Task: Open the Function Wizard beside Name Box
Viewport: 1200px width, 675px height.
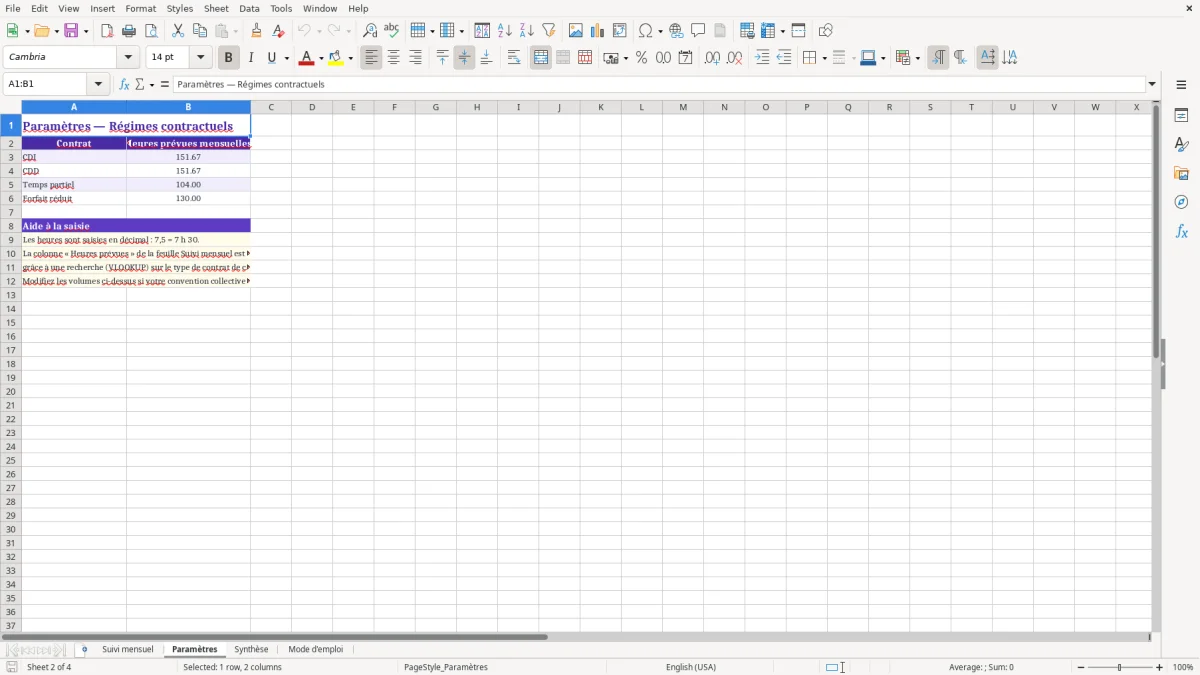Action: click(x=125, y=85)
